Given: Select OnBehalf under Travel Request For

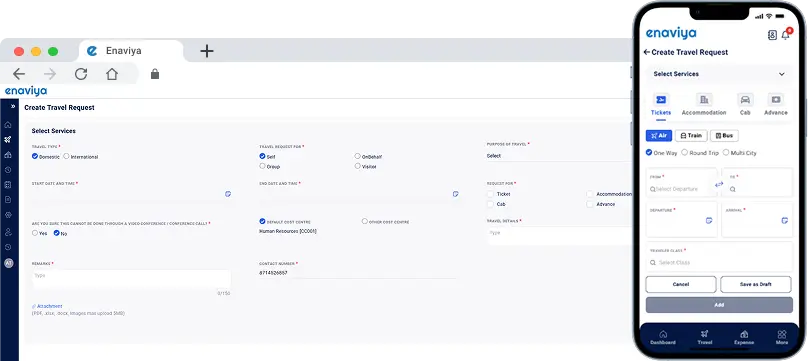Looking at the screenshot, I should (358, 156).
